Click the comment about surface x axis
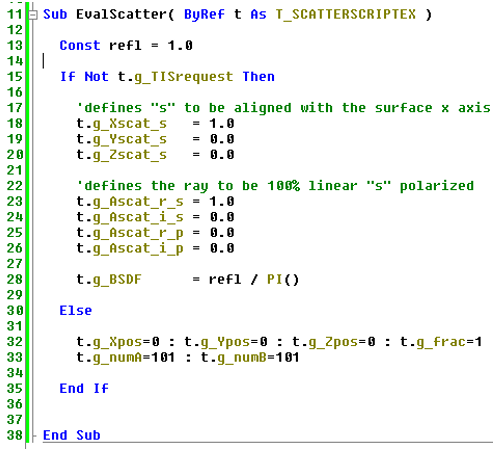This screenshot has width=495, height=451. tap(284, 108)
